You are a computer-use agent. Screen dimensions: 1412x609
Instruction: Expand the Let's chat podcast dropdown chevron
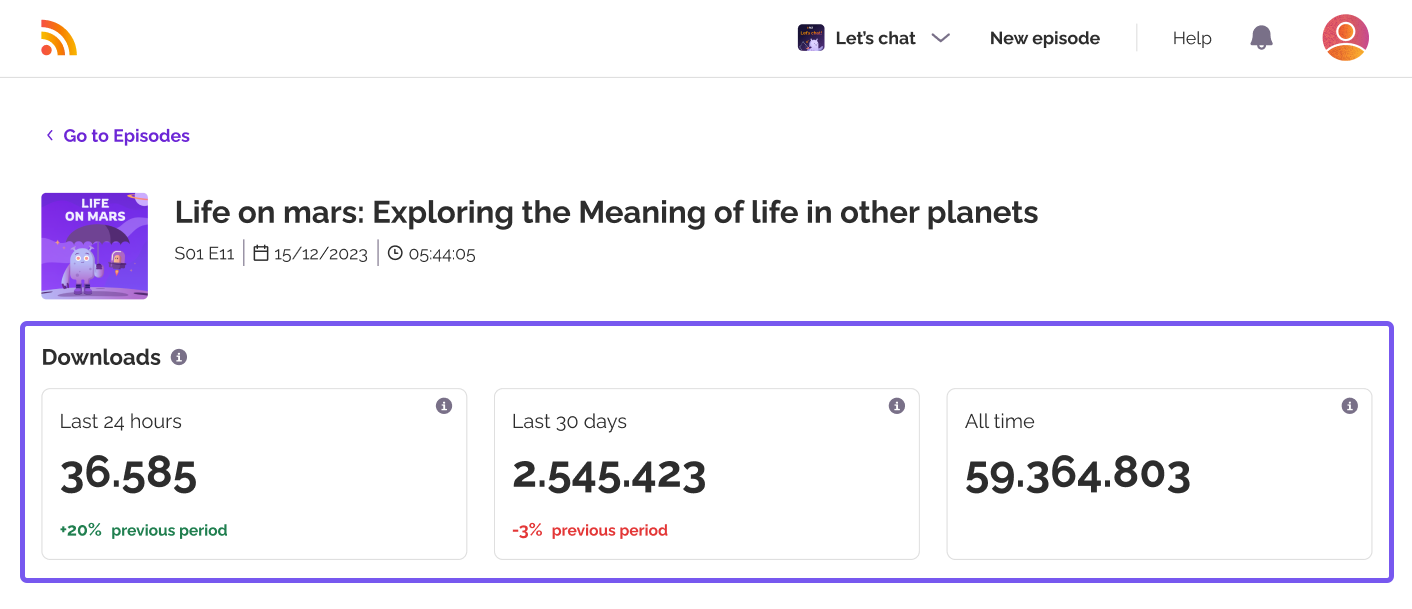pos(940,38)
